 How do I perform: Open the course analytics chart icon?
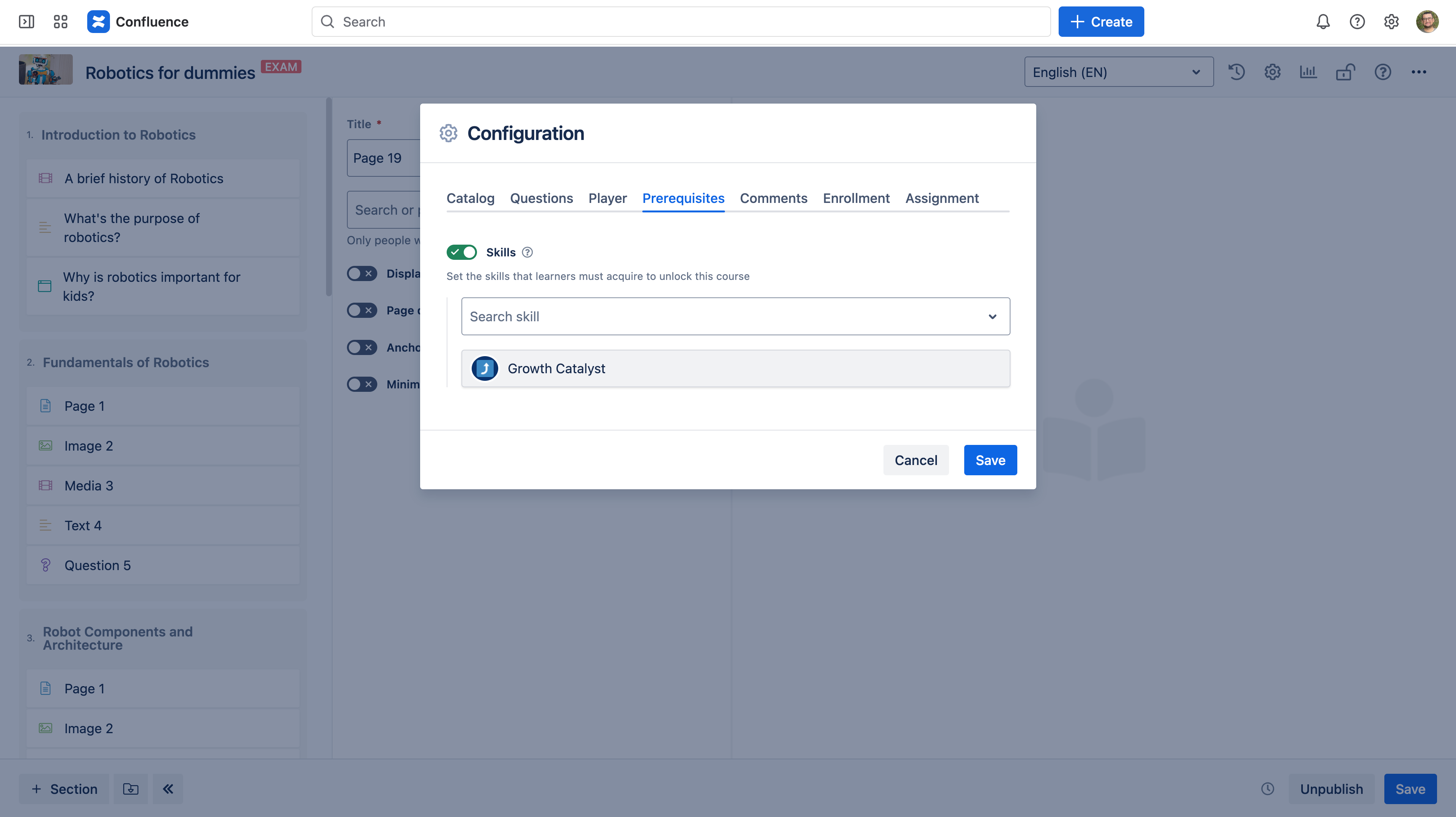1308,72
